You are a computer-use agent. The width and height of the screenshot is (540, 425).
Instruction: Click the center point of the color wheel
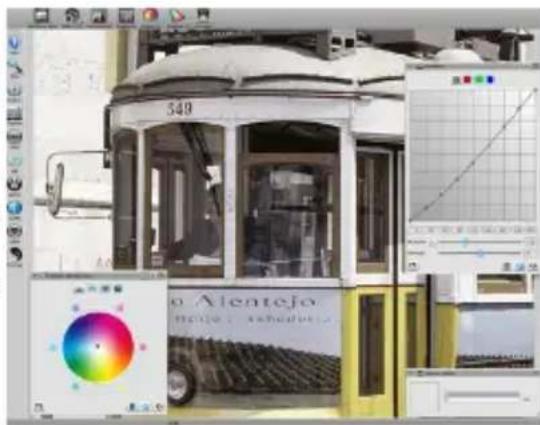(97, 346)
